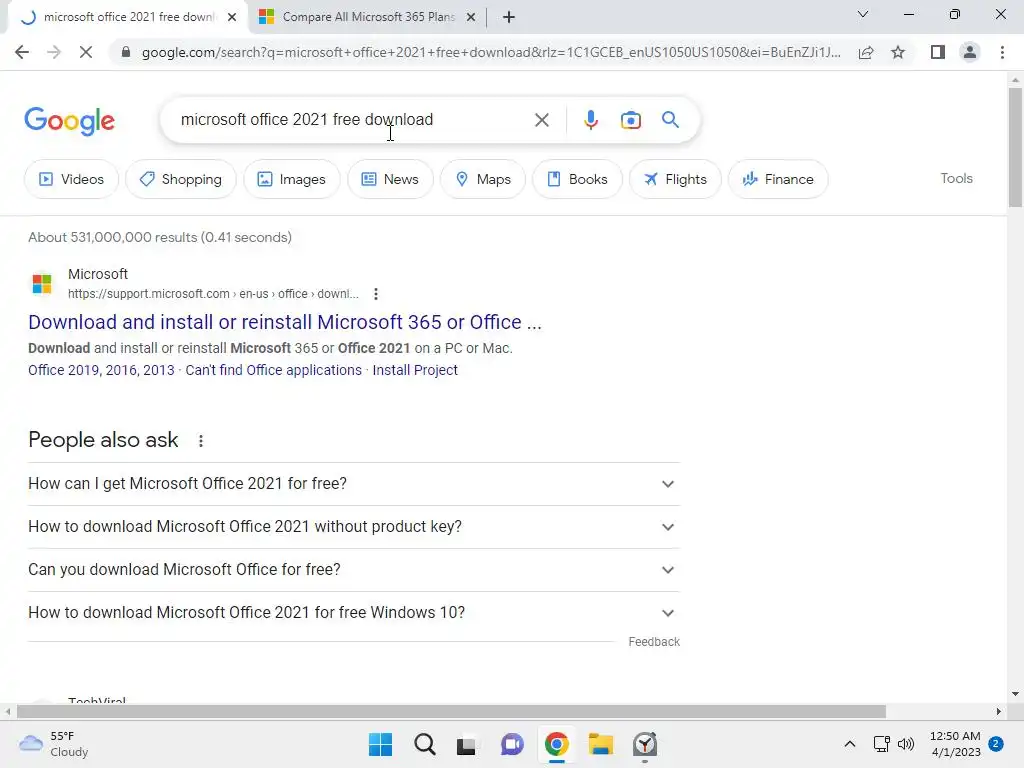Bookmark this page with the star icon

pyautogui.click(x=898, y=52)
